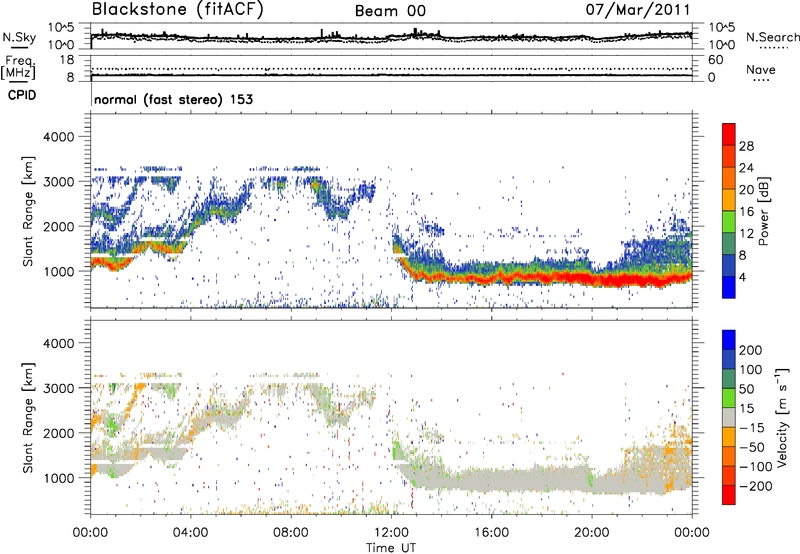Click the 4000 tick on velocity panel
The image size is (800, 554).
58,343
